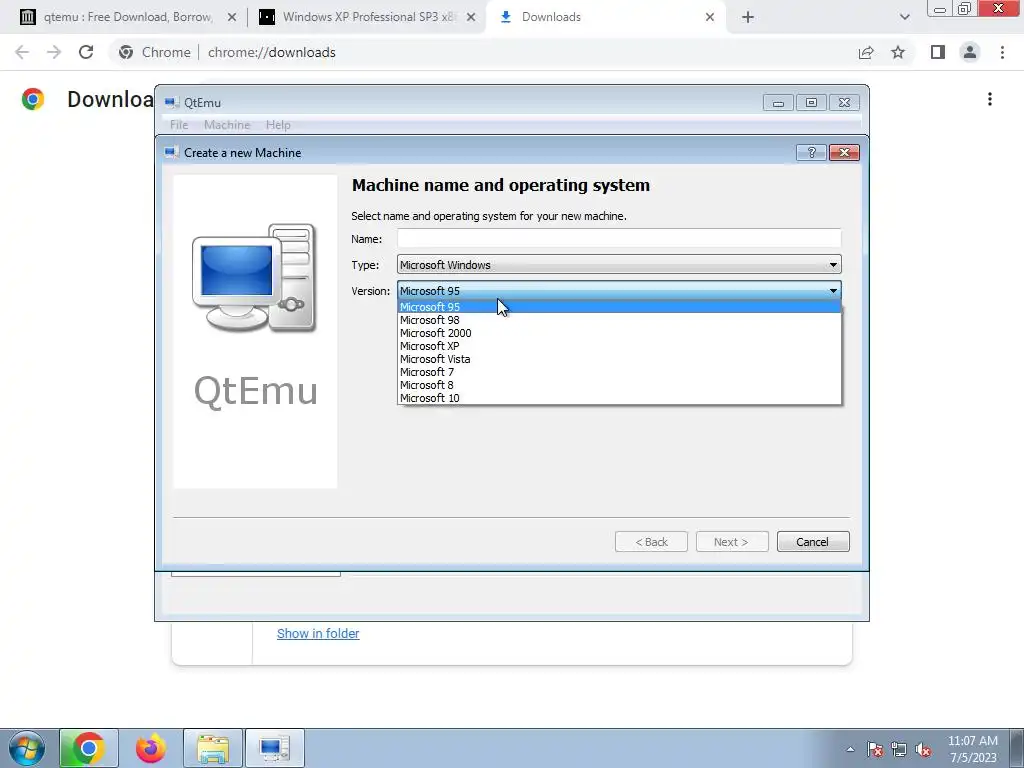Switch to QtEmu taskbar button
This screenshot has width=1024, height=768.
(274, 748)
